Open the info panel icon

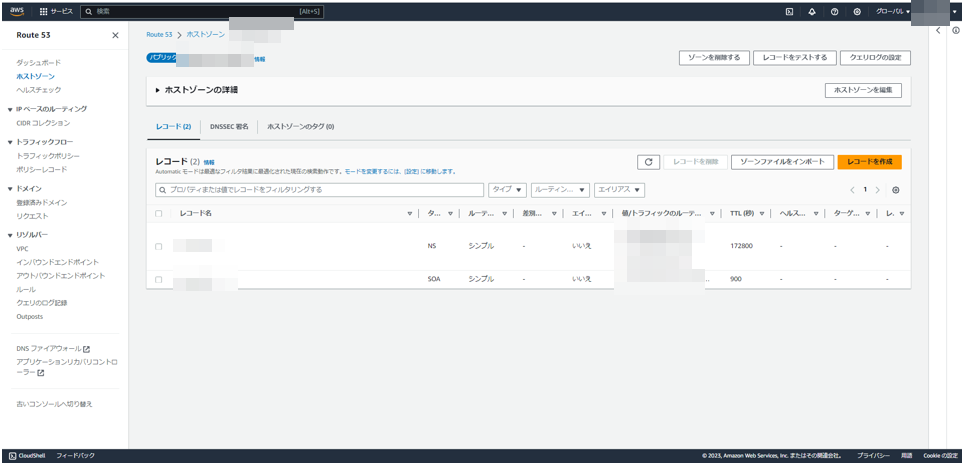click(956, 31)
